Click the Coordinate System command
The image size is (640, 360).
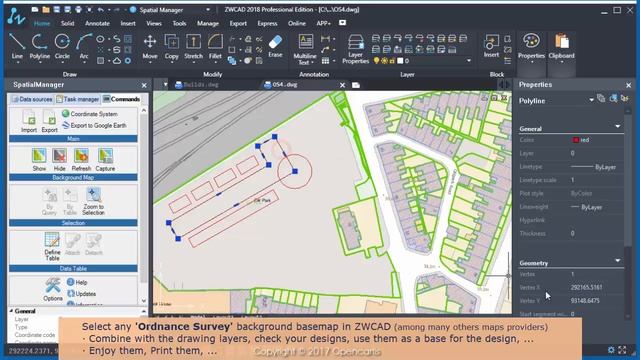point(90,114)
